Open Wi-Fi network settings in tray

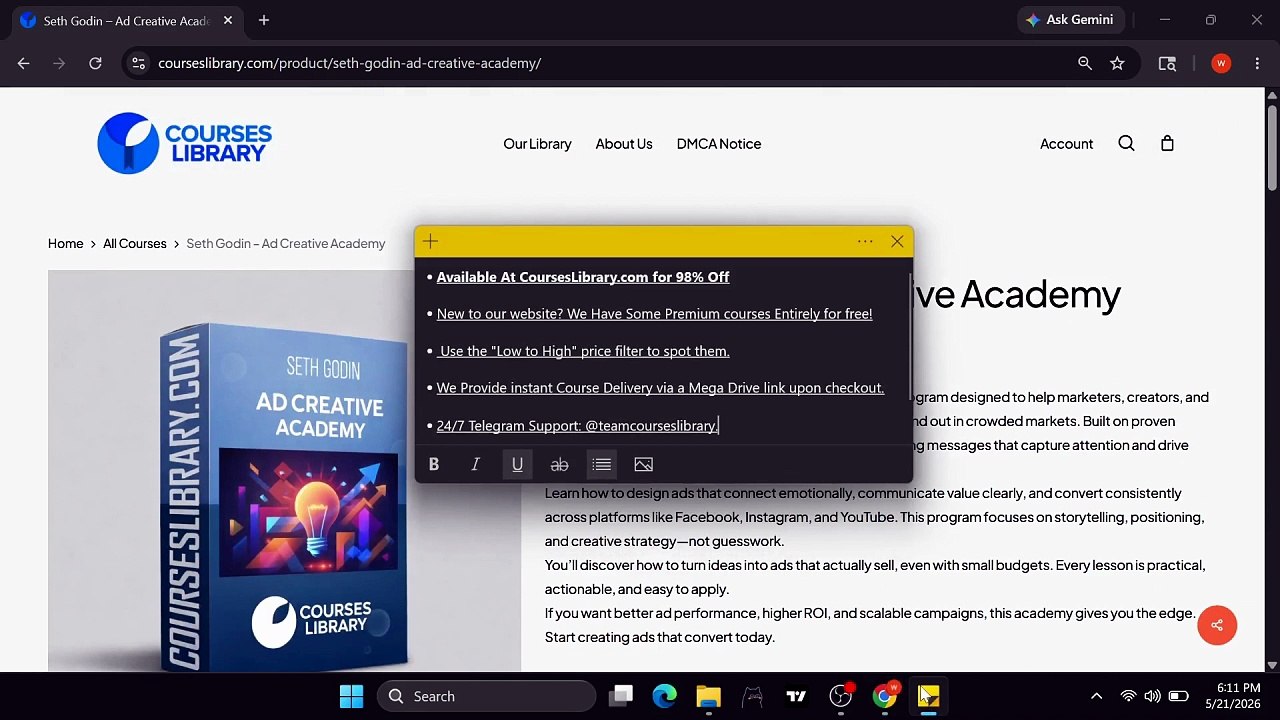coord(1128,696)
